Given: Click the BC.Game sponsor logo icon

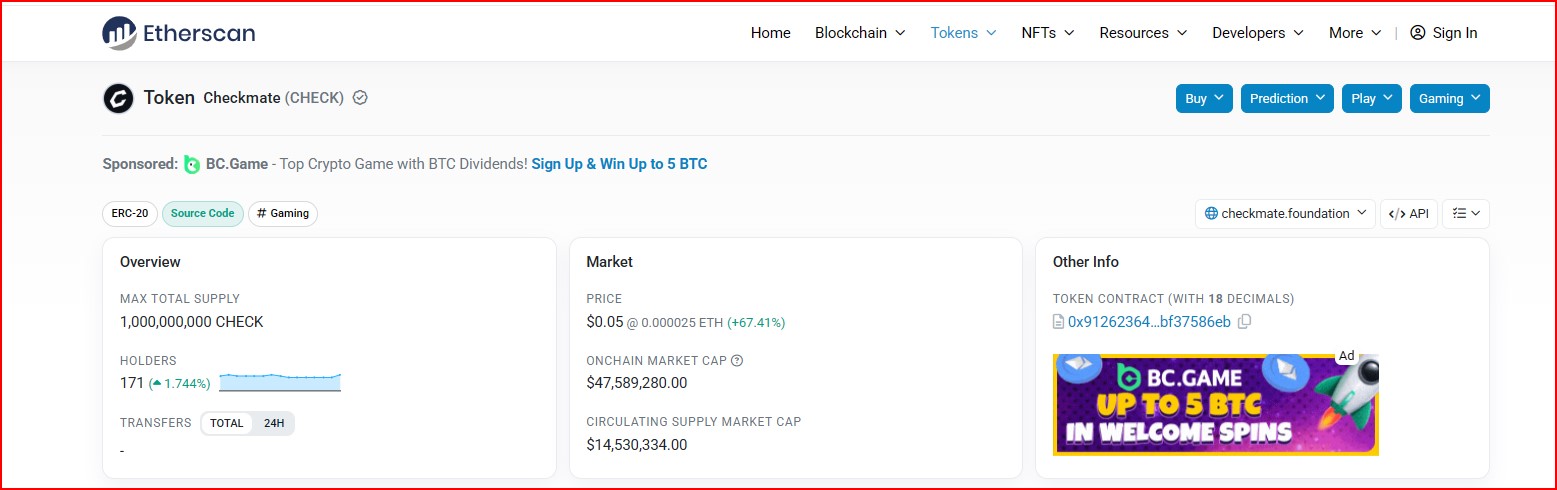Looking at the screenshot, I should pos(192,164).
